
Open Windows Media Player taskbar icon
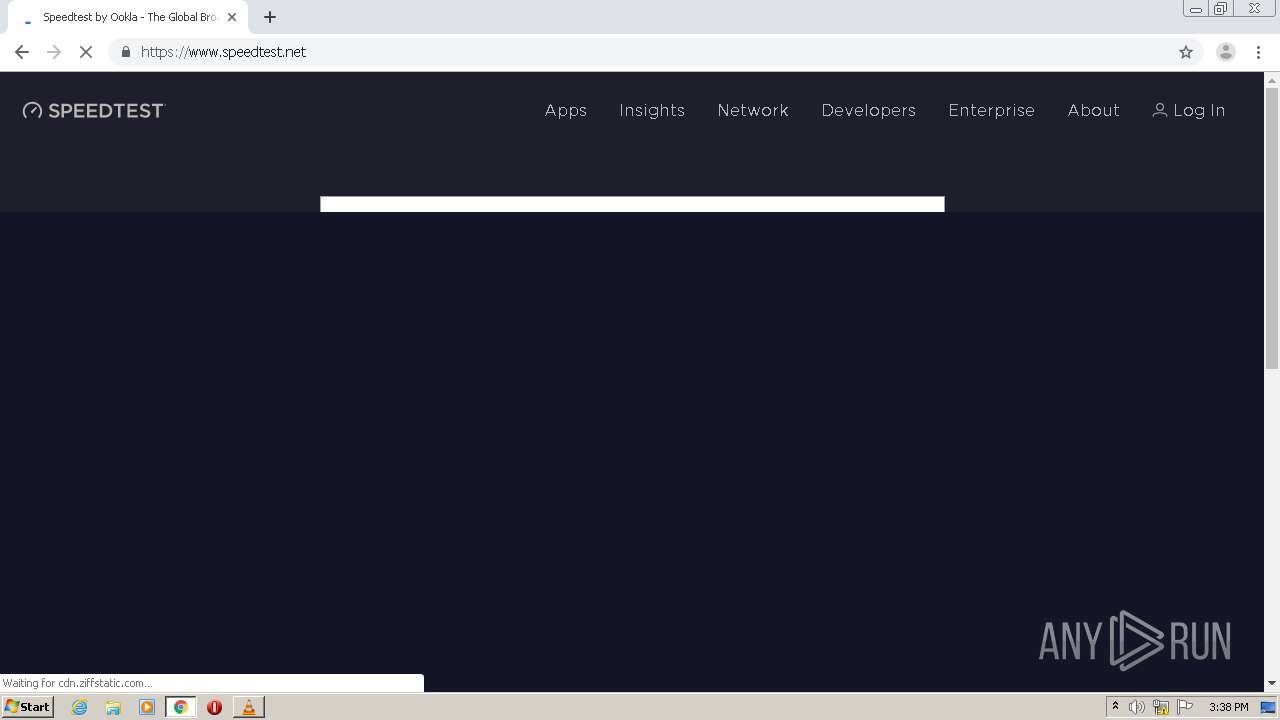tap(147, 707)
